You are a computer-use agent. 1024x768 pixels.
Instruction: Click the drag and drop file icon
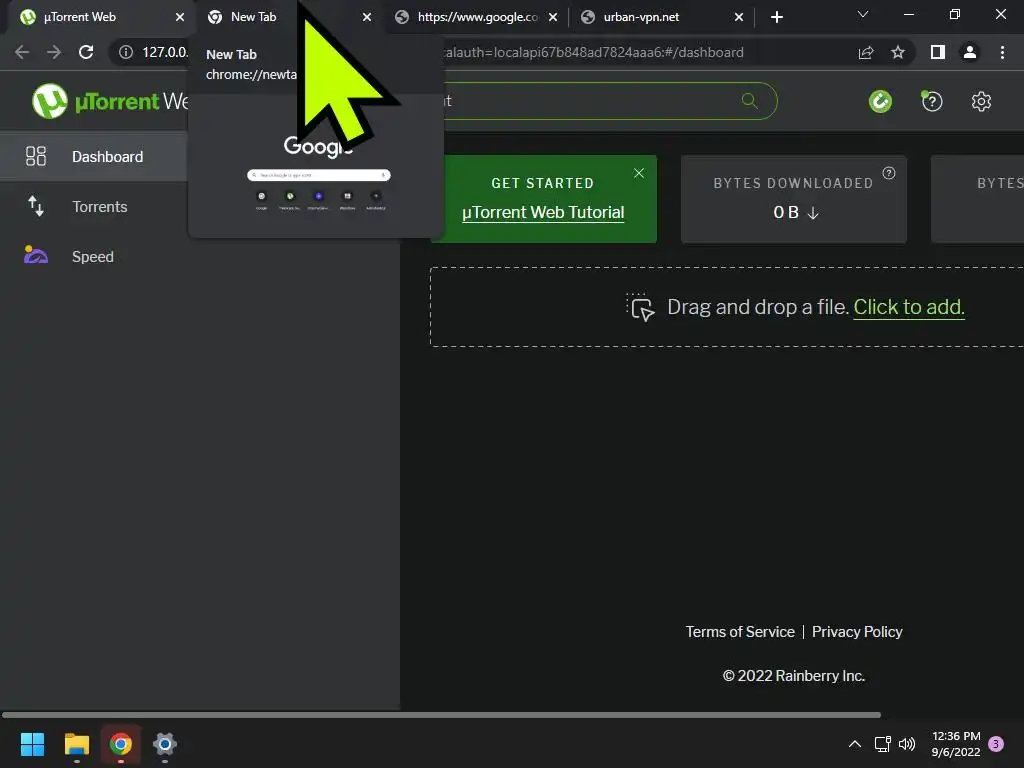(x=640, y=307)
